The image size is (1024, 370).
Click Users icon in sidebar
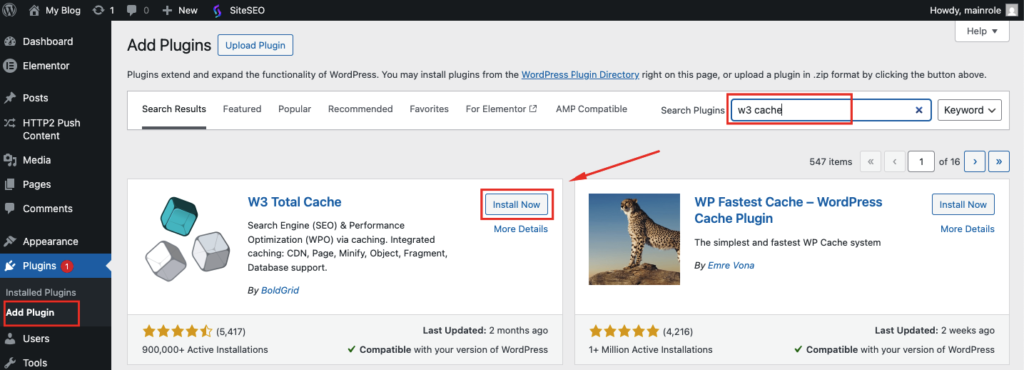[10, 339]
